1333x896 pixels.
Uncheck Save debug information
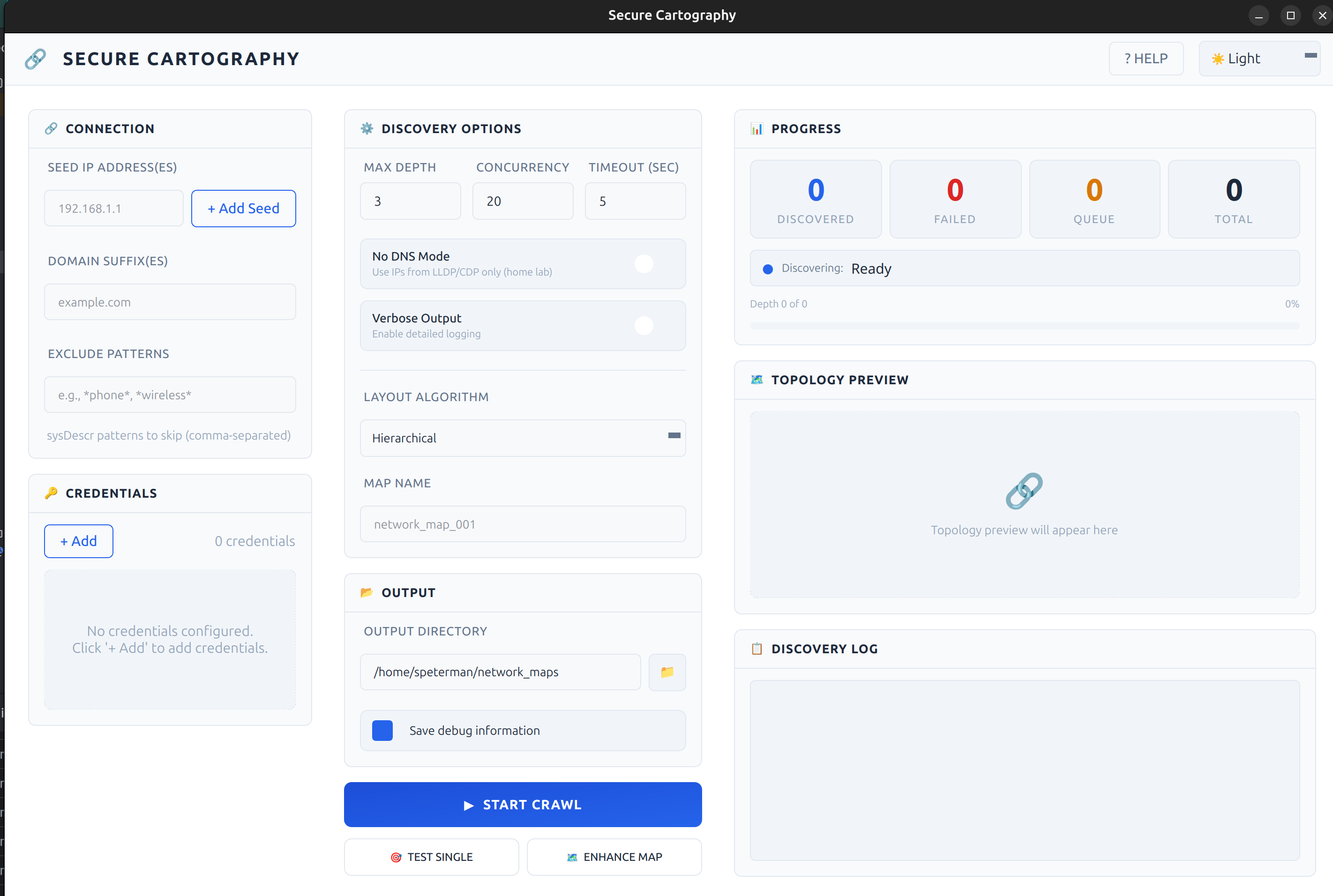tap(382, 730)
